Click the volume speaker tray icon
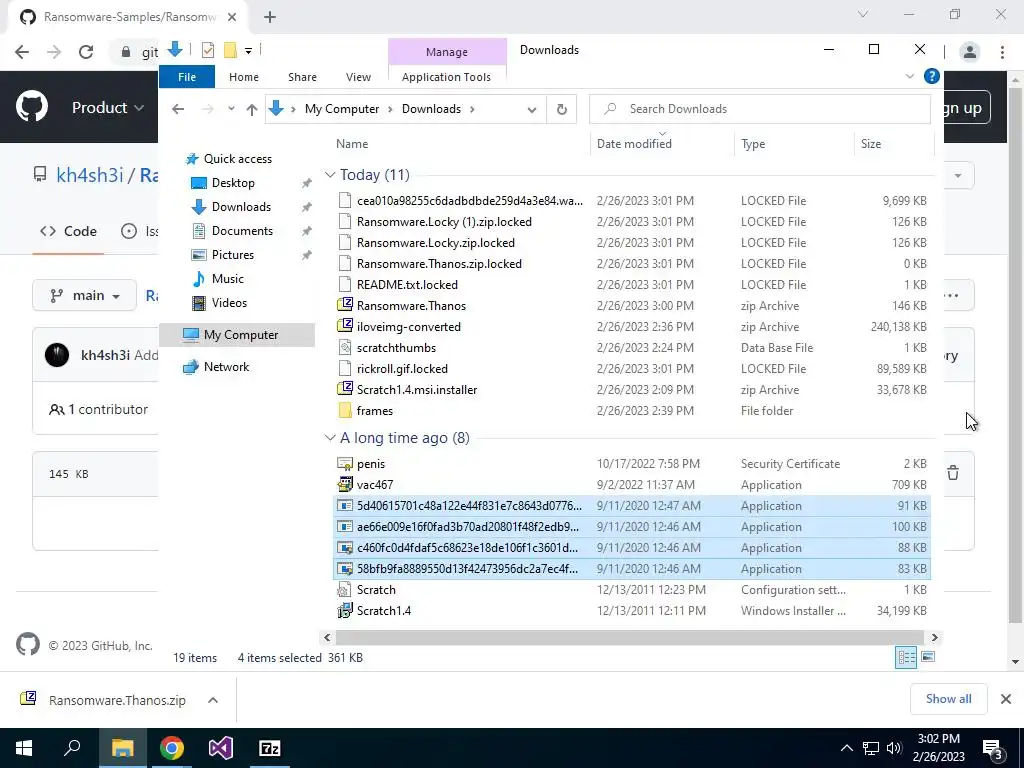 (x=894, y=748)
